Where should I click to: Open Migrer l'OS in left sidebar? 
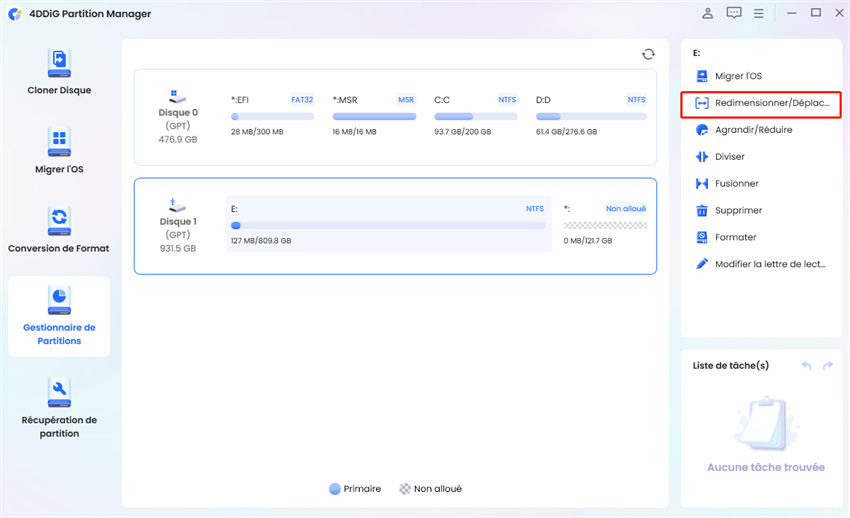pos(59,150)
